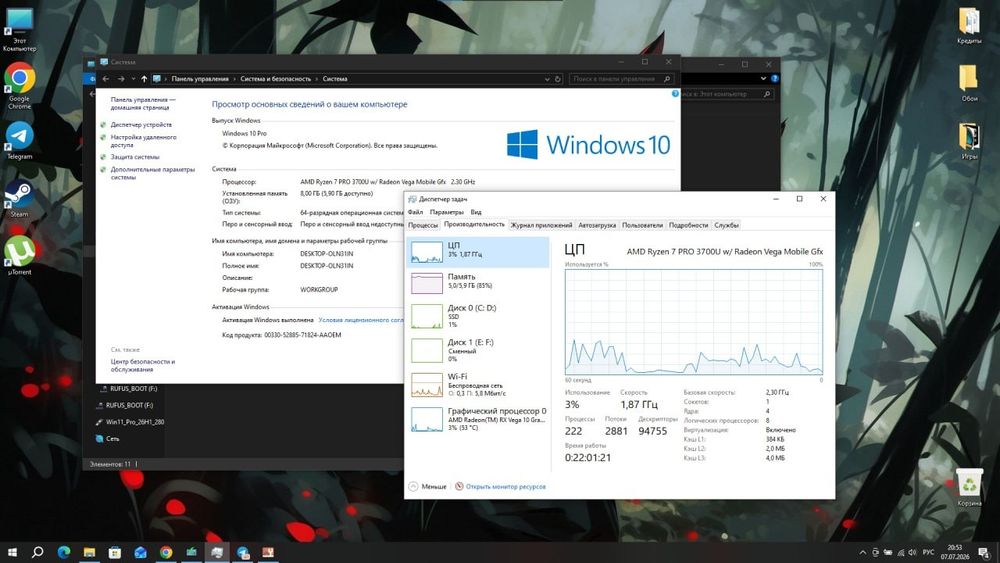Open notification center in taskbar
The height and width of the screenshot is (563, 1000).
click(985, 553)
